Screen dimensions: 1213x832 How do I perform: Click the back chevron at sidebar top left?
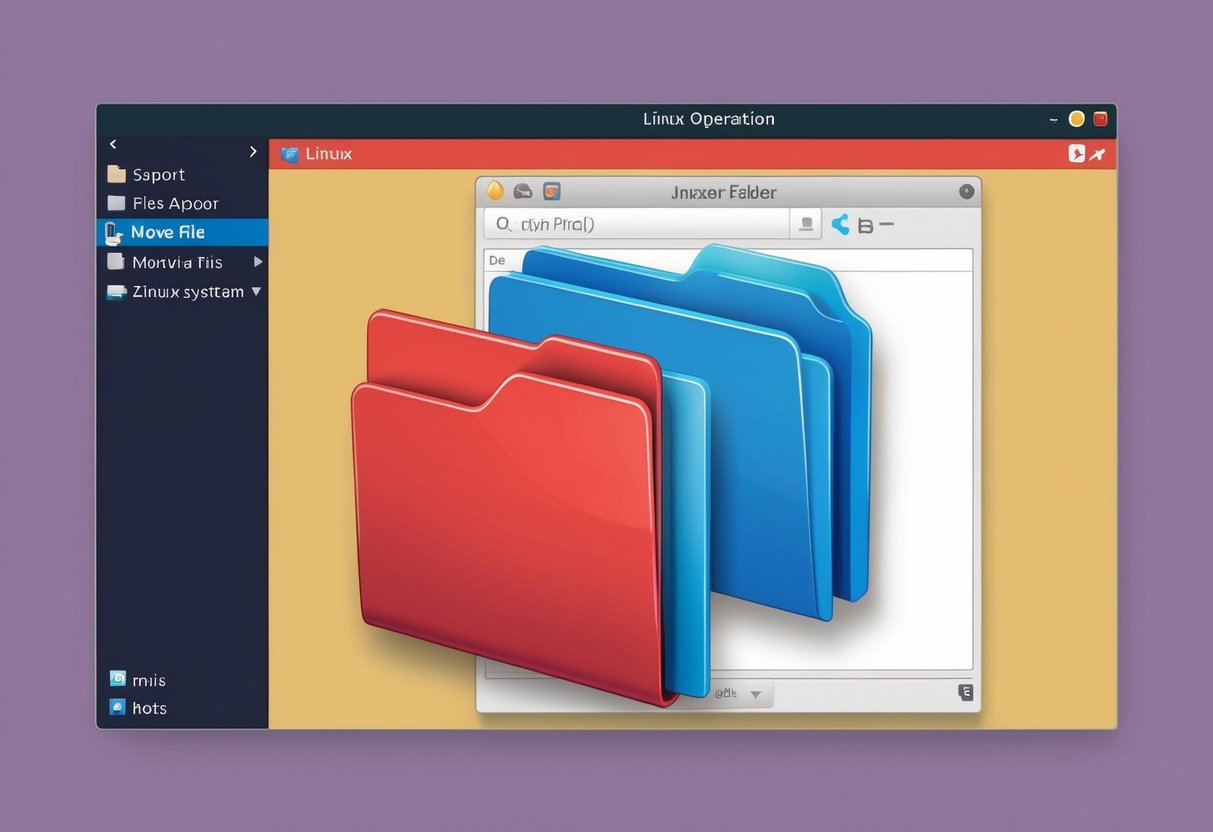click(112, 143)
